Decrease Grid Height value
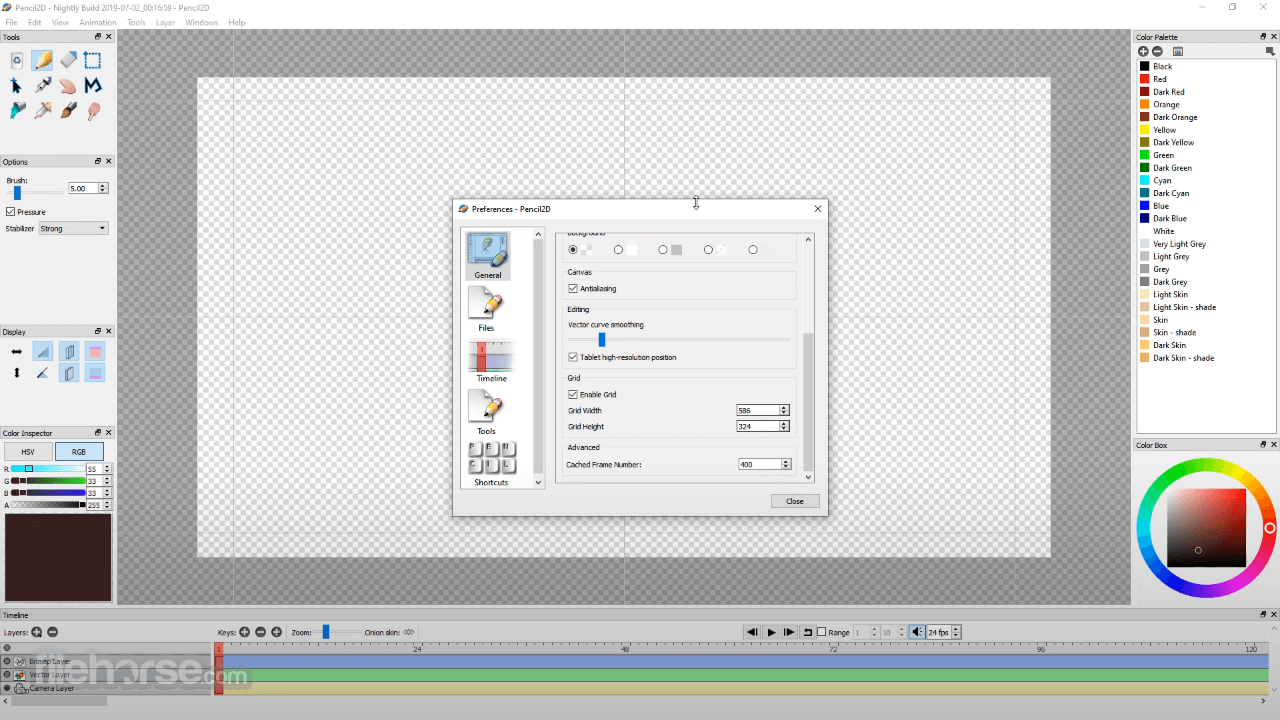1280x720 pixels. pos(784,429)
